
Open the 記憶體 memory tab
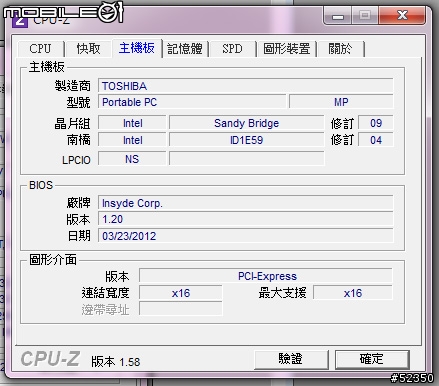coord(185,49)
